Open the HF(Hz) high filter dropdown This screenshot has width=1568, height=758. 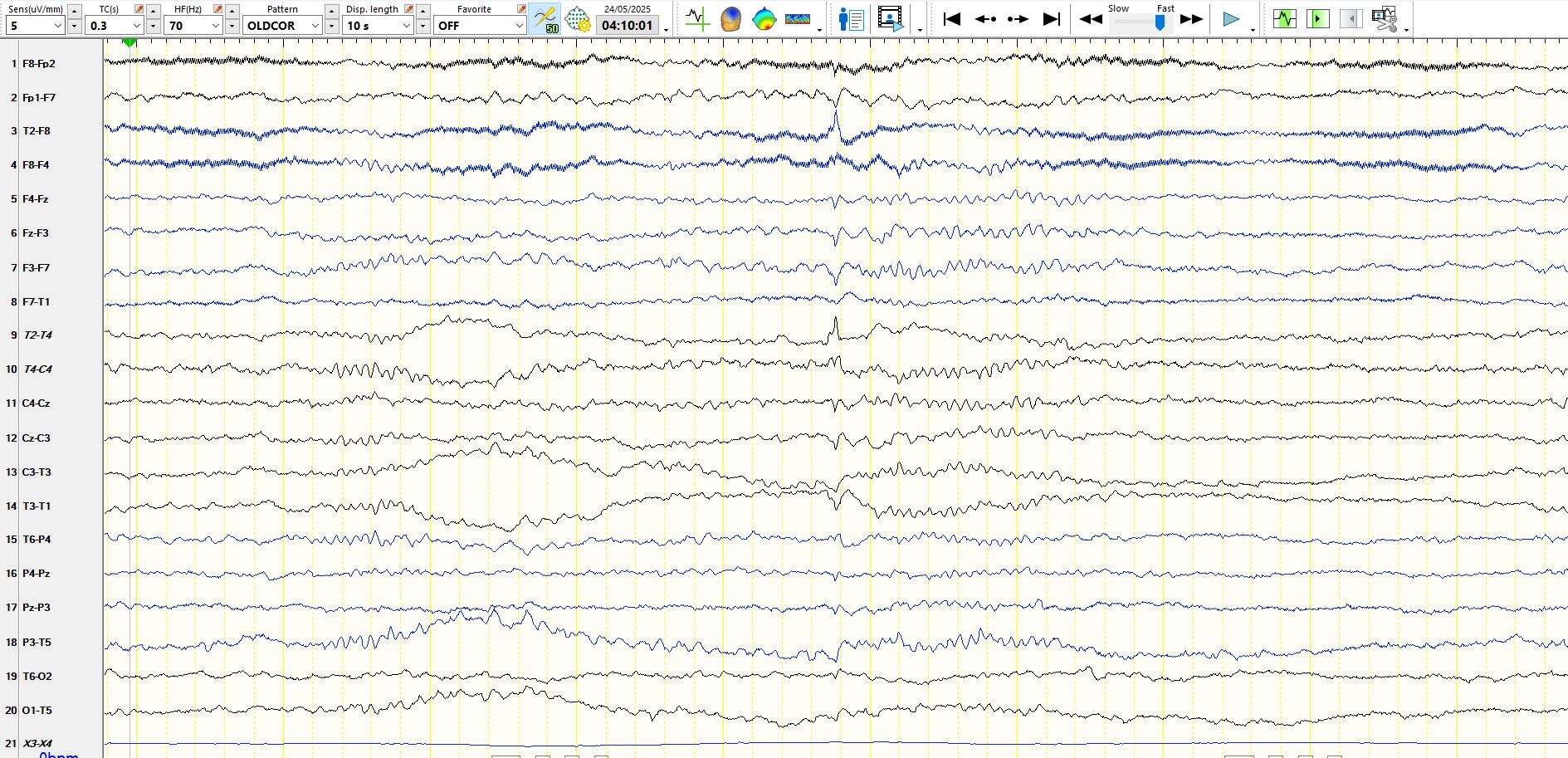point(194,26)
